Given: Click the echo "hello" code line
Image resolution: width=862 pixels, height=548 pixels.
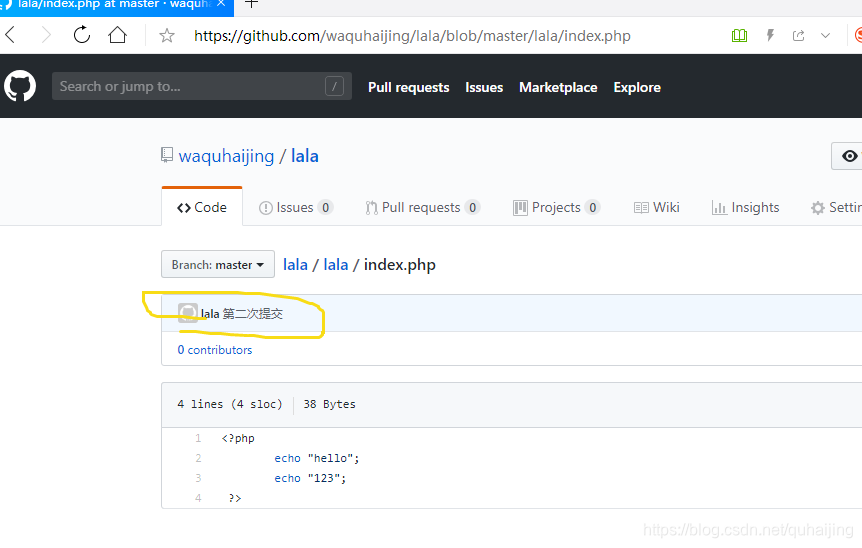Looking at the screenshot, I should coord(317,458).
